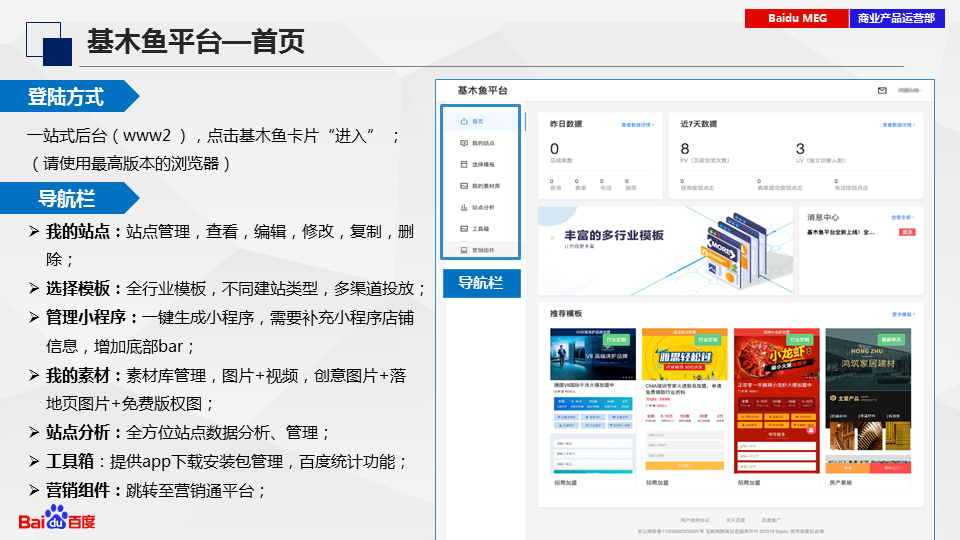Click the 智能单页 badge on 鸿筑 template
This screenshot has height=540, width=960.
pyautogui.click(x=891, y=339)
